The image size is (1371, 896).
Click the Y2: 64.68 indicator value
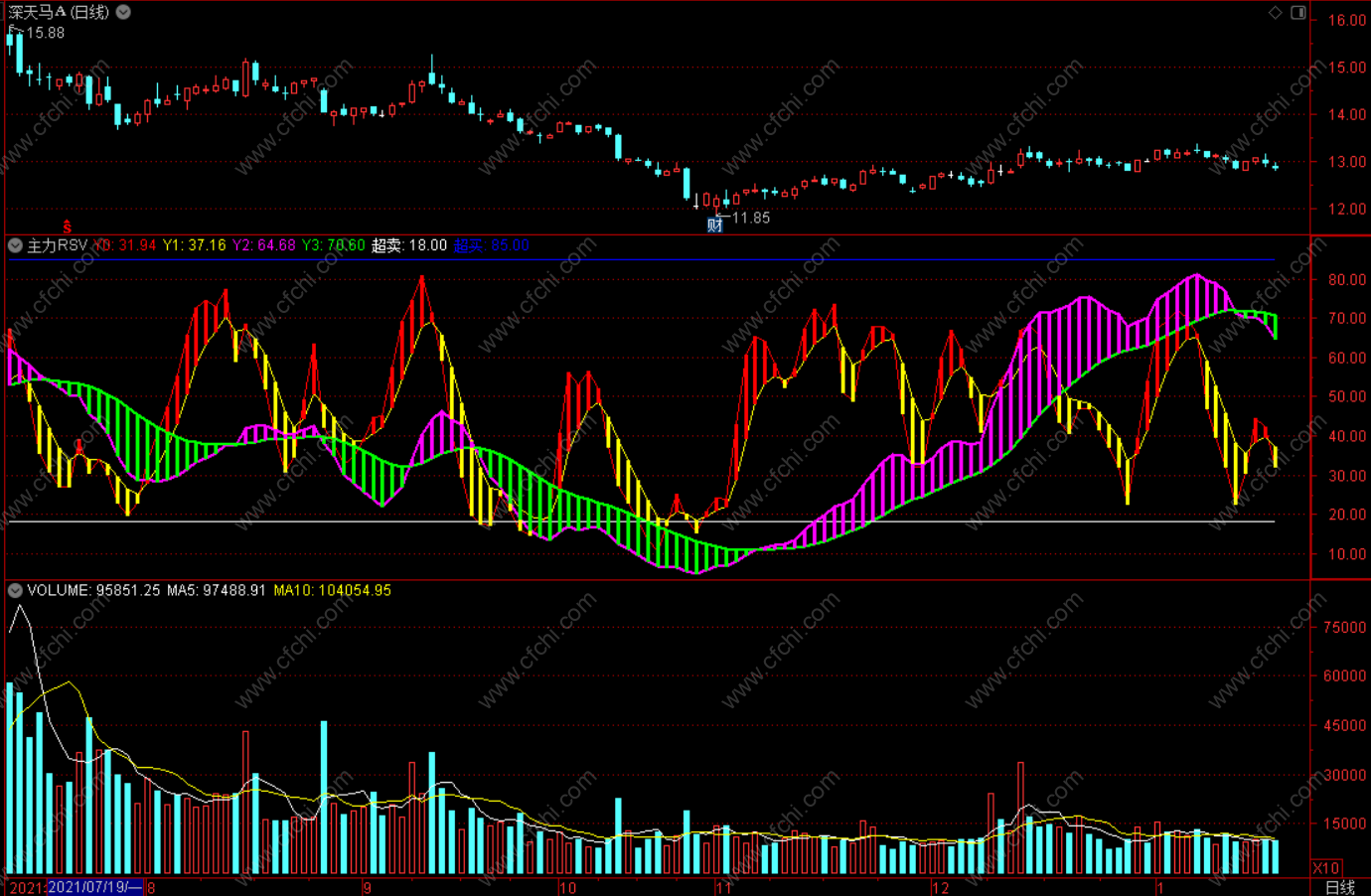[264, 245]
